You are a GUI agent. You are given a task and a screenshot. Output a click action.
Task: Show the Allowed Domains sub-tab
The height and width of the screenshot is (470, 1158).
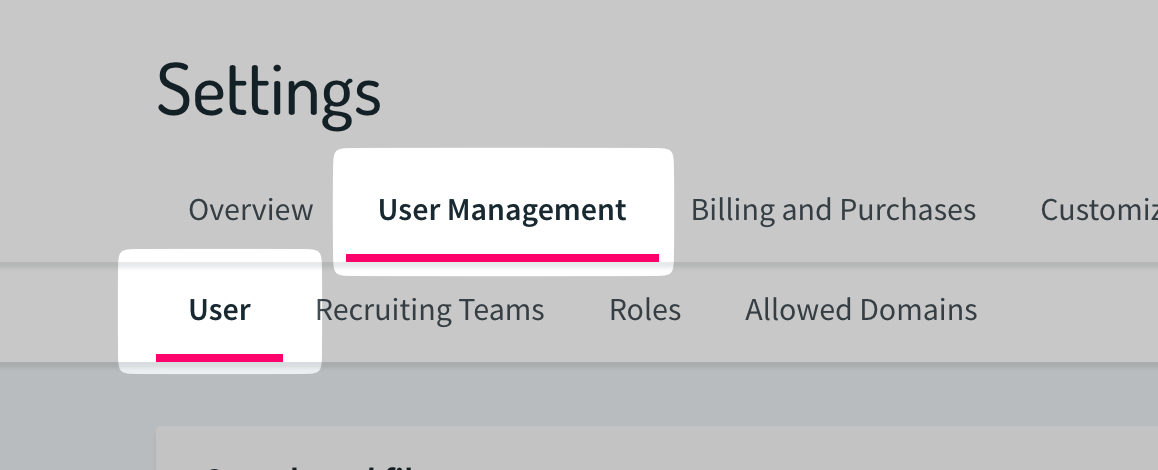[861, 310]
